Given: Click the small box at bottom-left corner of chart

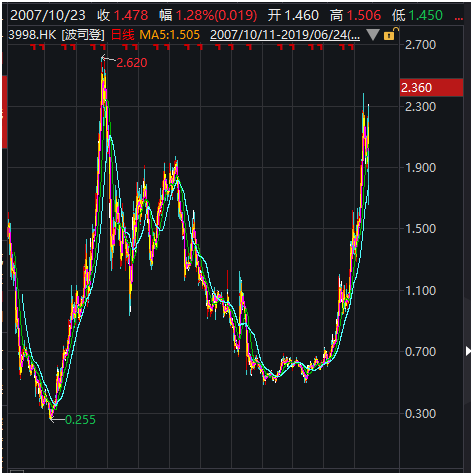Looking at the screenshot, I should click(17, 472).
